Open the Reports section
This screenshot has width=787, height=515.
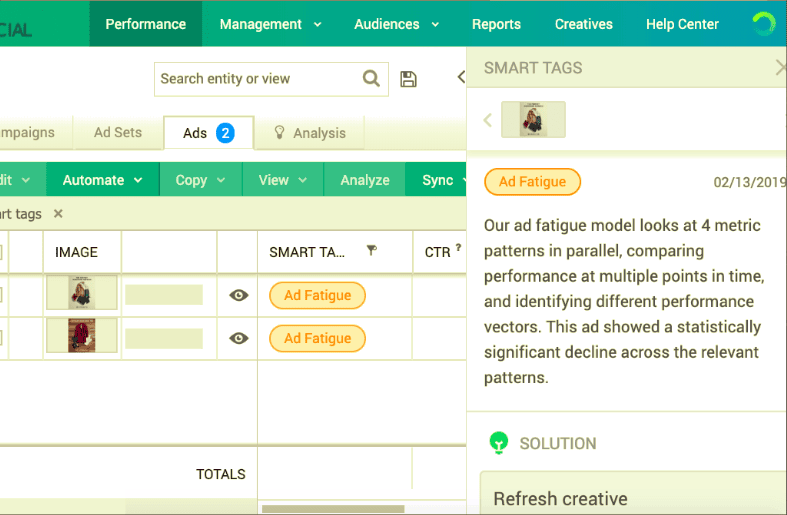point(496,24)
